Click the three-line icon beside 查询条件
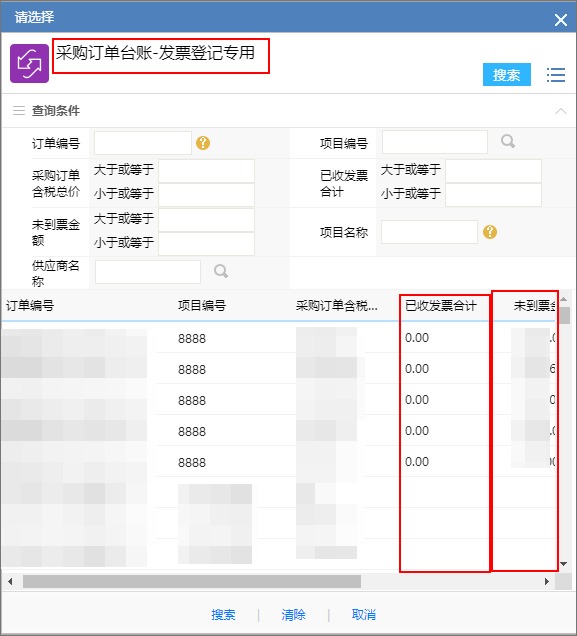The width and height of the screenshot is (577, 636). point(19,110)
